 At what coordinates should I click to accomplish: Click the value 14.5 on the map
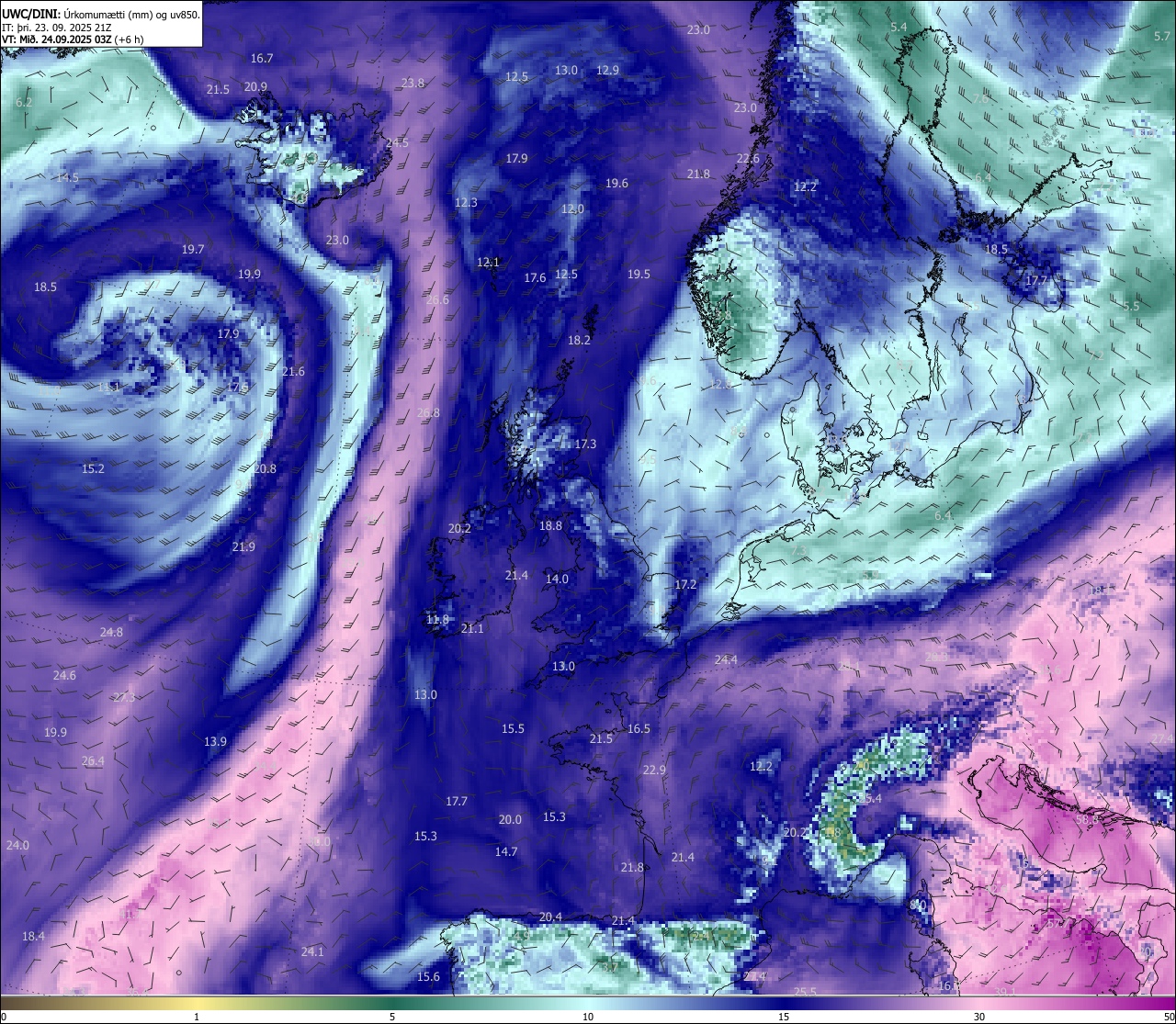click(x=67, y=177)
